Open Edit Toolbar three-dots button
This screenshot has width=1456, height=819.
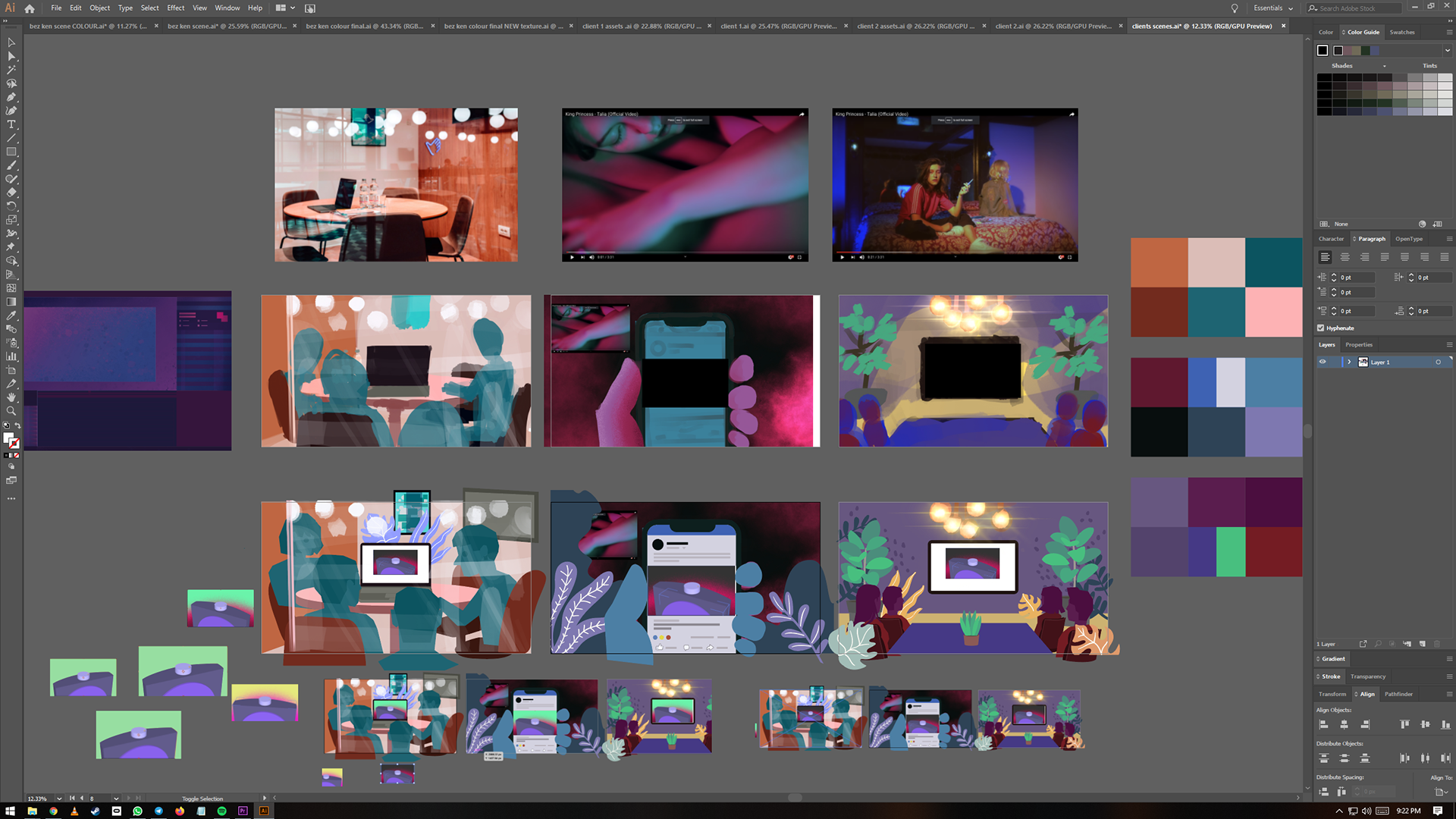coord(11,499)
